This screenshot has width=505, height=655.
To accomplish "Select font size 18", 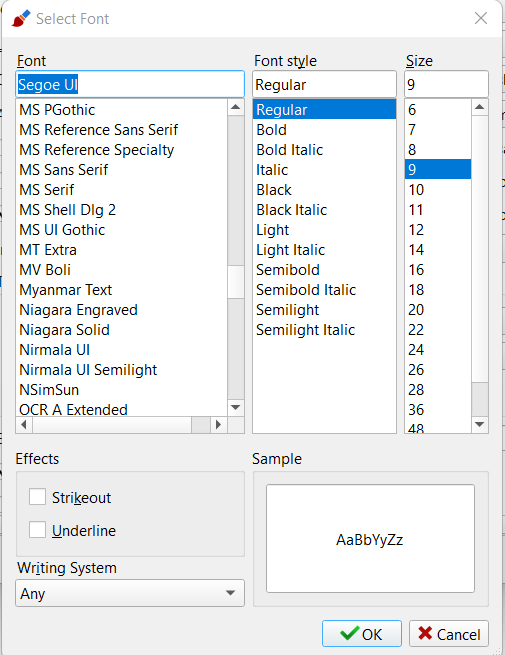I will 438,290.
